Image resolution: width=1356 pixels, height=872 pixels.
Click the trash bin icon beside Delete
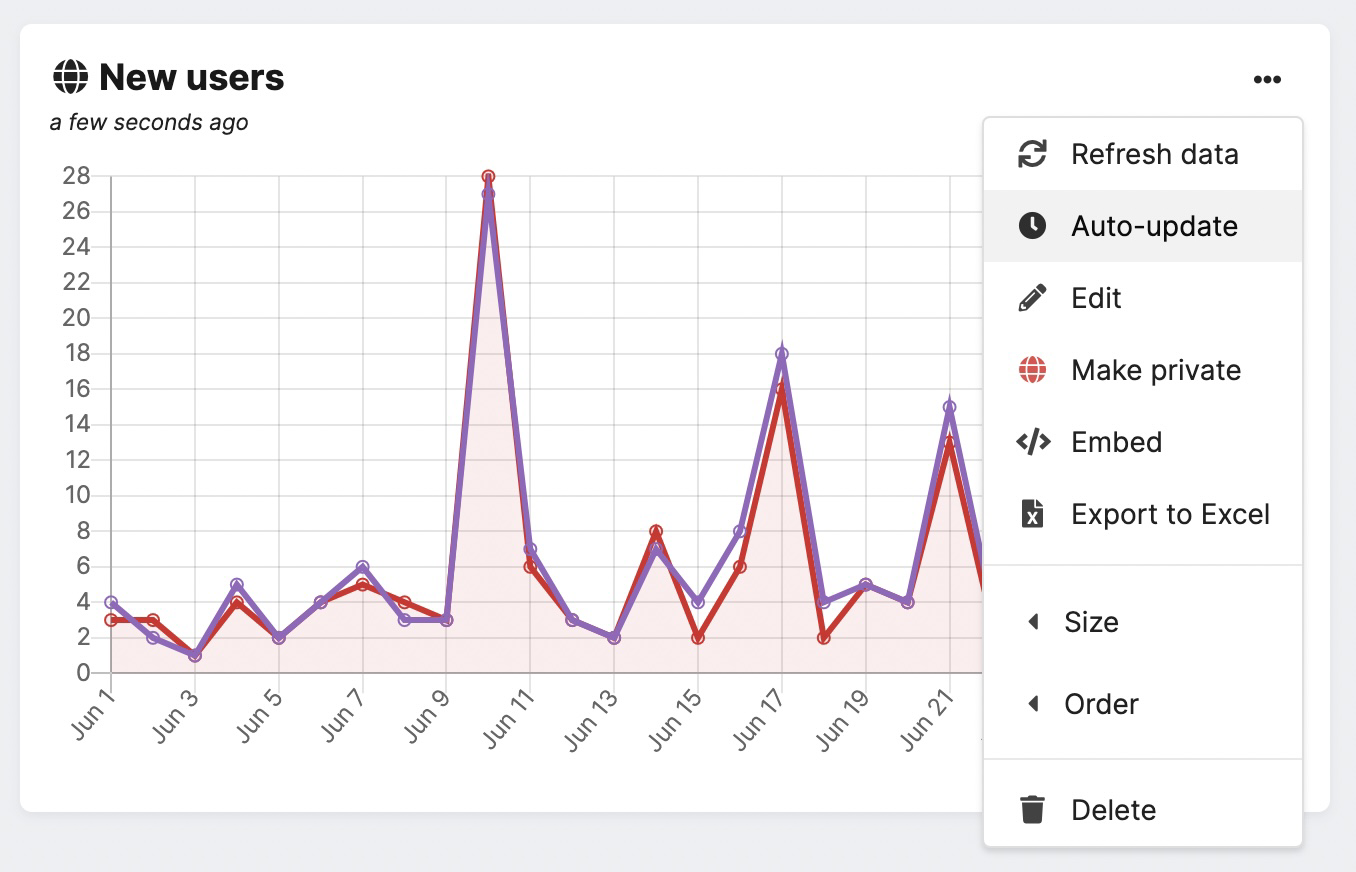click(1031, 809)
